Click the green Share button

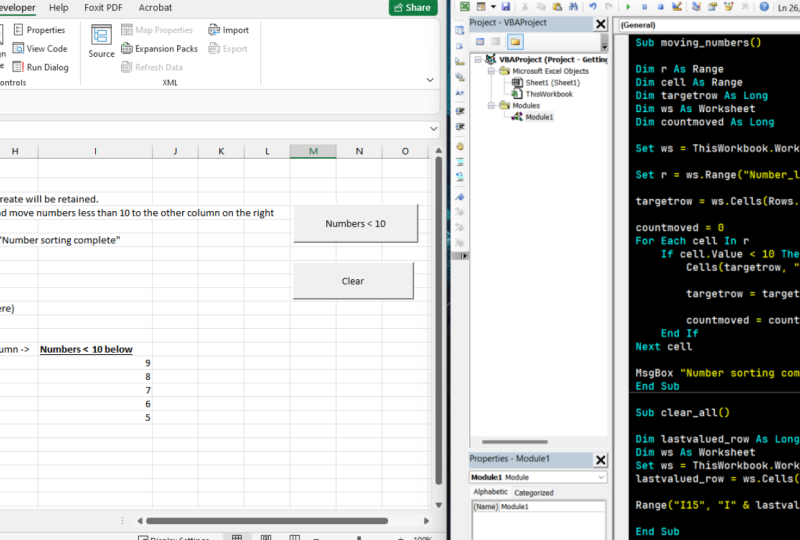(413, 8)
